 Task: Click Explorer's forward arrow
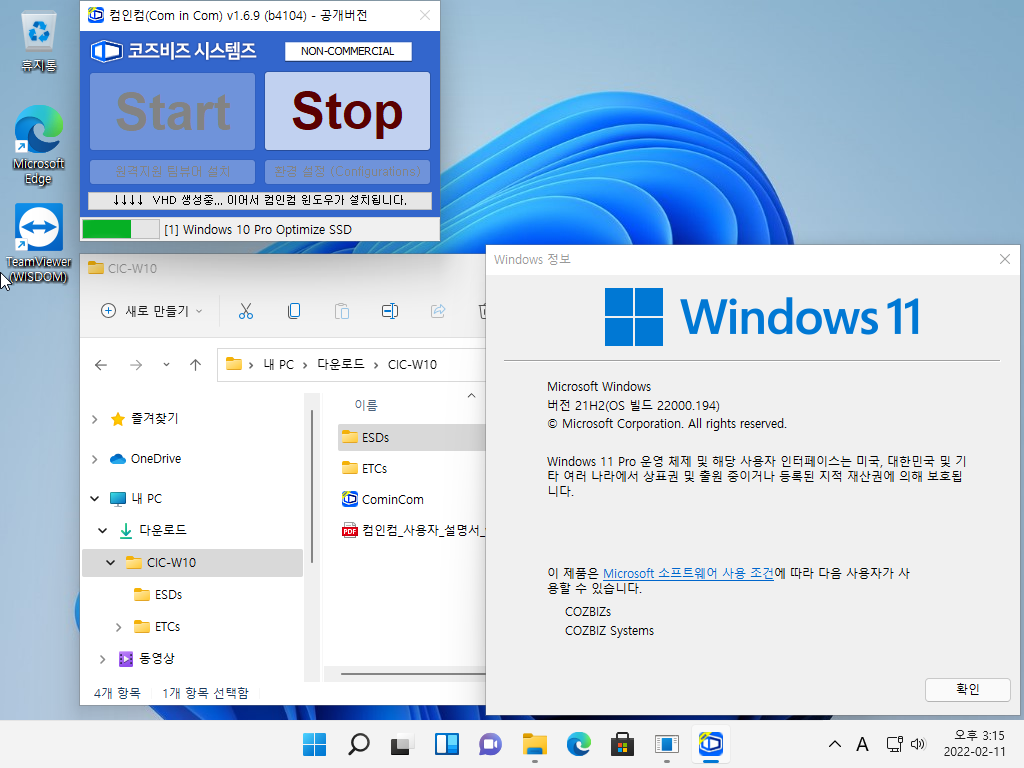(136, 365)
